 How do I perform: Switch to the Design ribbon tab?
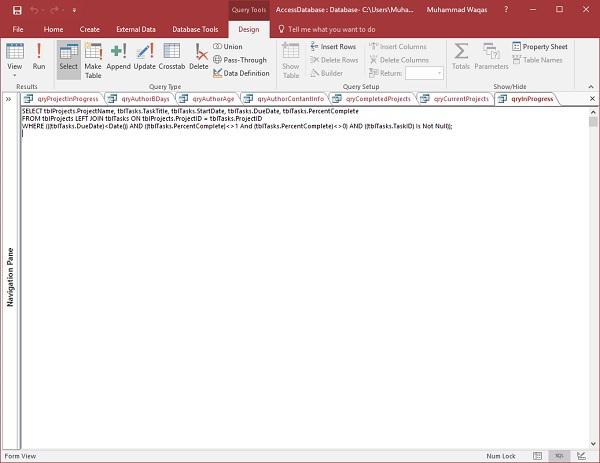[x=249, y=29]
